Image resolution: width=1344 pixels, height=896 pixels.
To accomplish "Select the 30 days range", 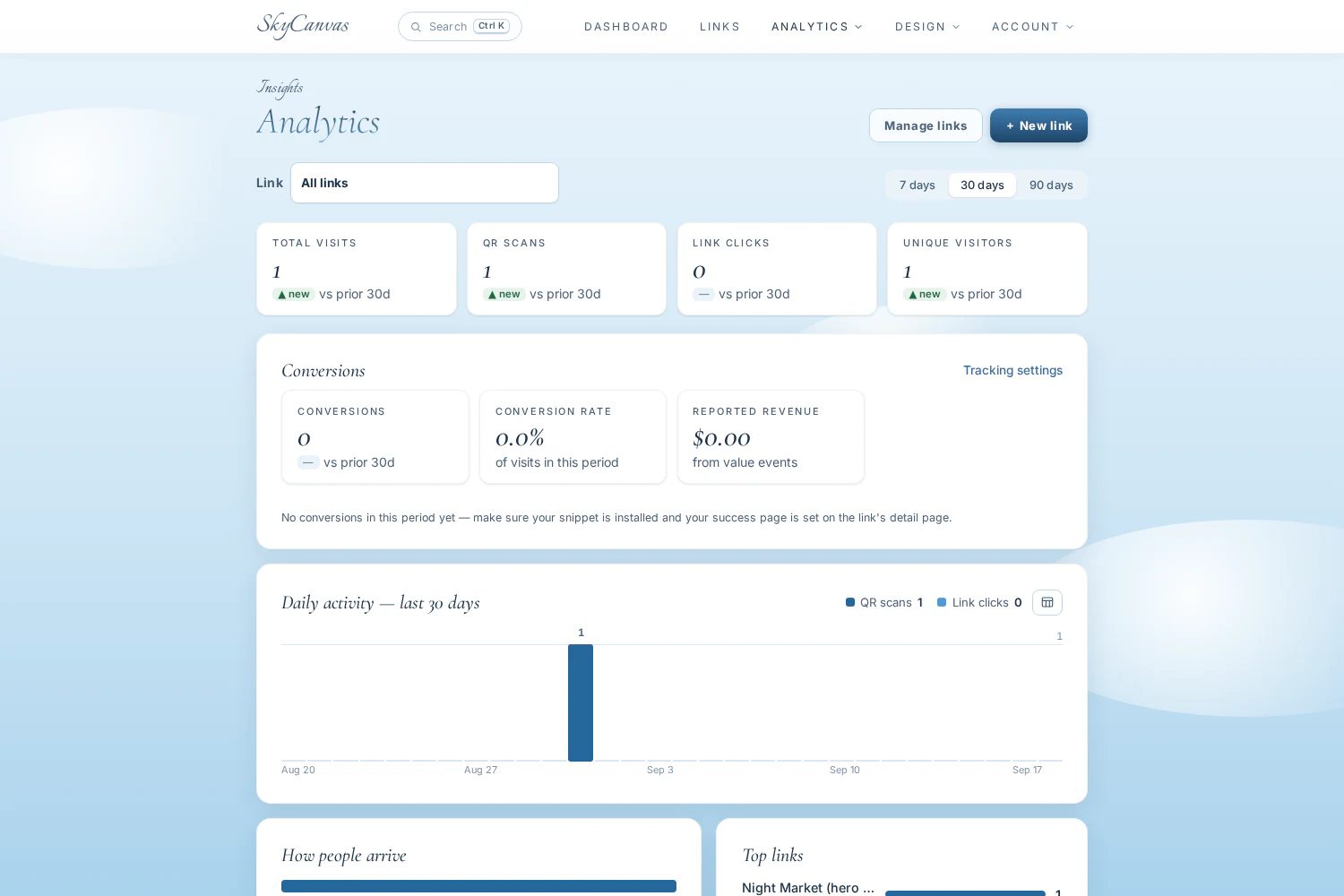I will 982,185.
